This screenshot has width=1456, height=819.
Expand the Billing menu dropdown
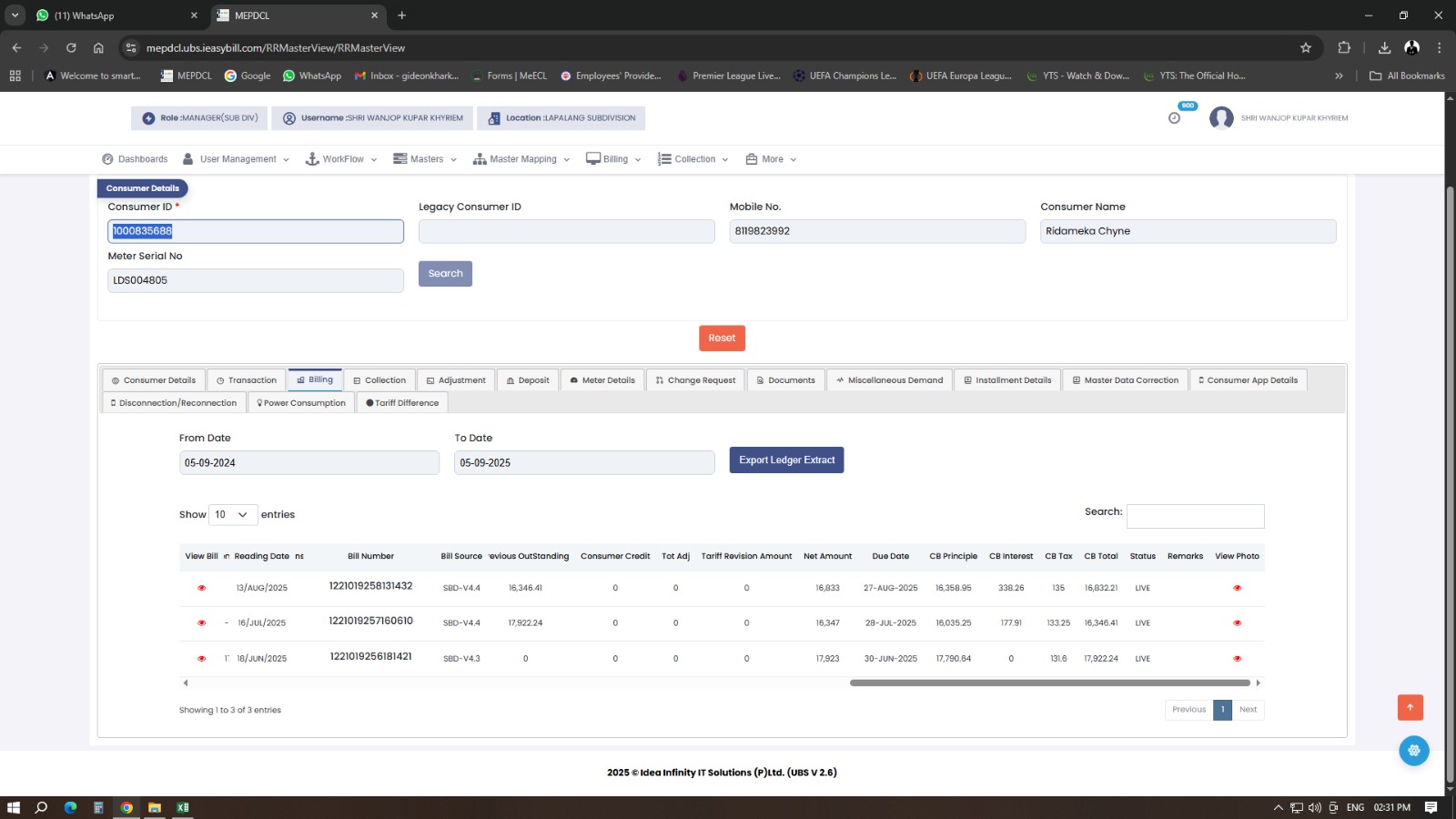click(x=614, y=159)
